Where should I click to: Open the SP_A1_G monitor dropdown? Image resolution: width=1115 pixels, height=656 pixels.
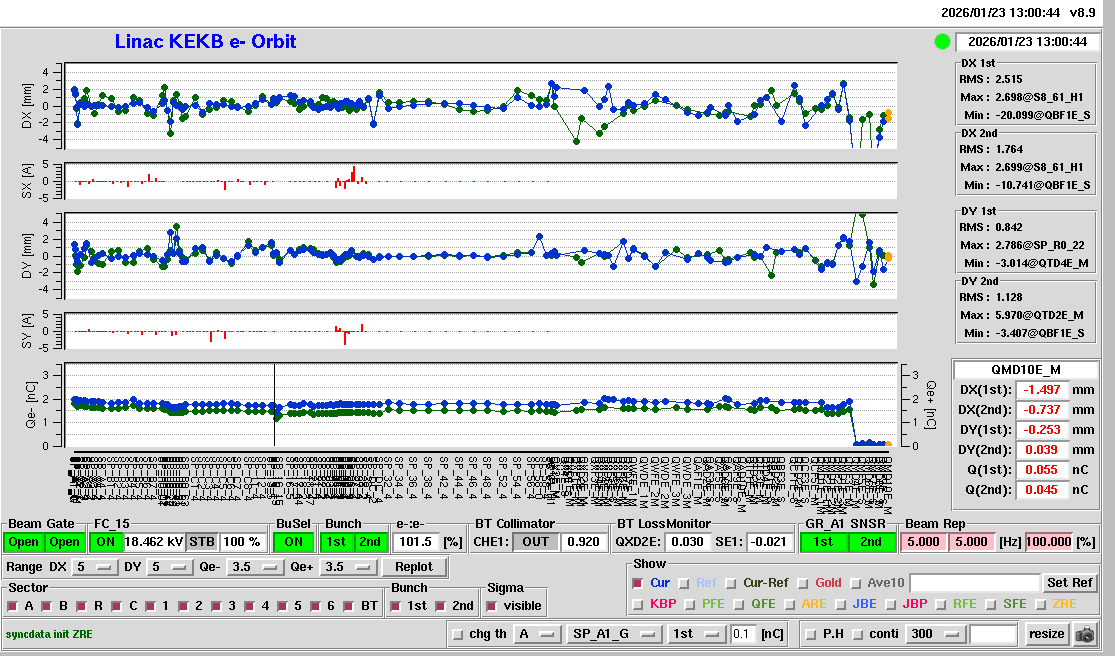click(614, 634)
